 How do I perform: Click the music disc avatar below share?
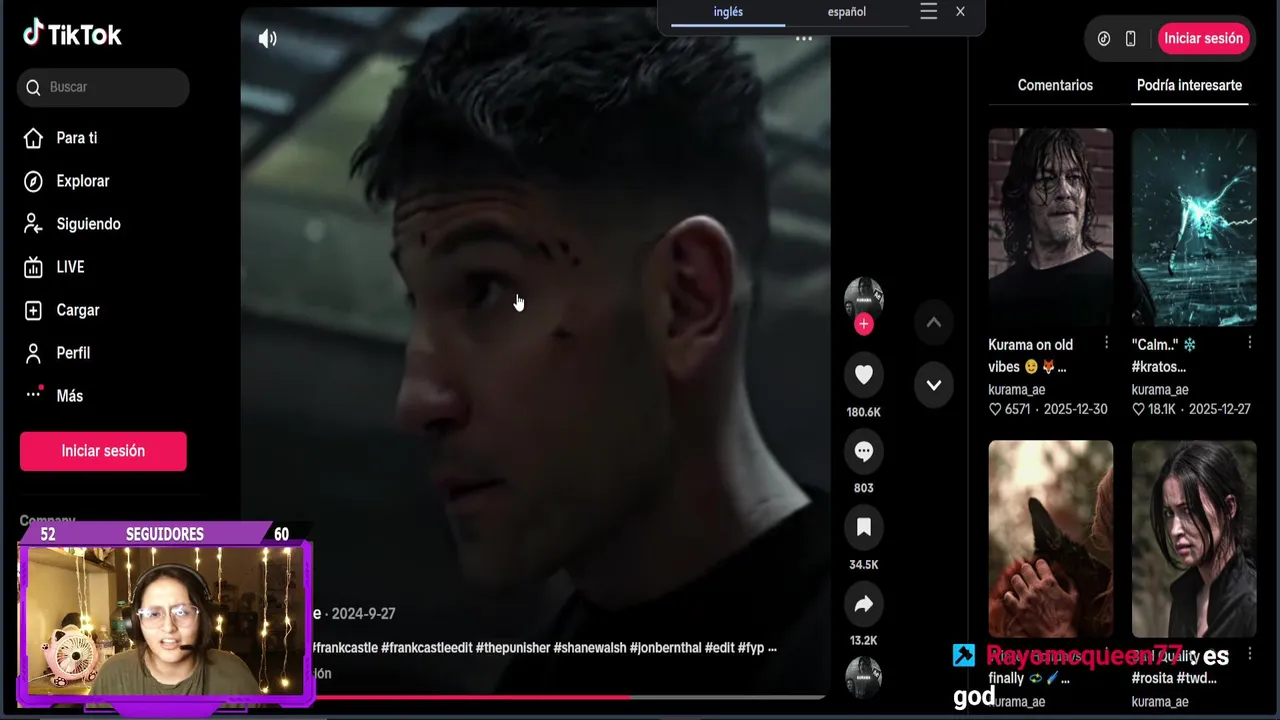(864, 676)
